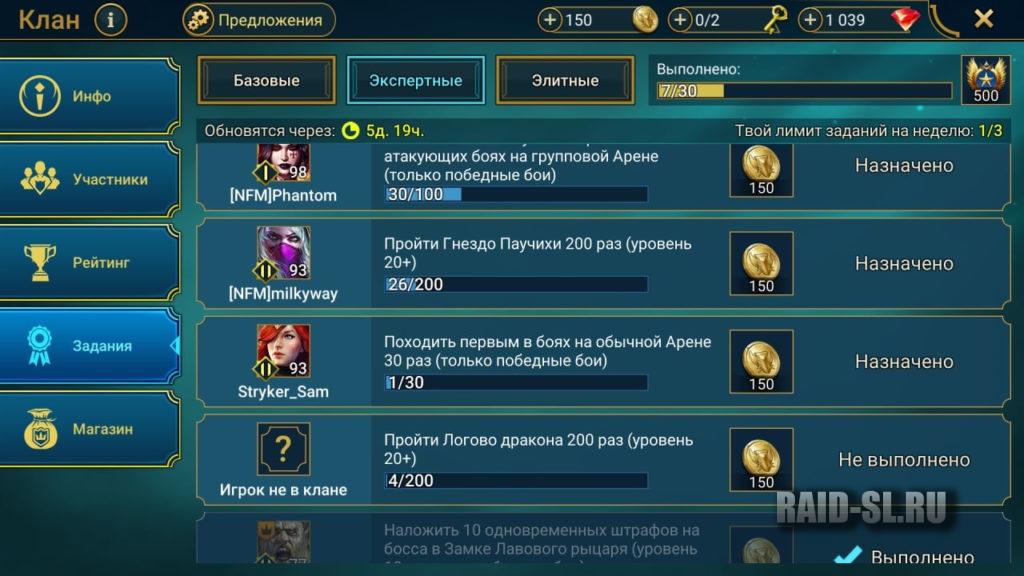Image resolution: width=1024 pixels, height=576 pixels.
Task: Buy gems with plus icon near 1 039
Action: (x=810, y=20)
